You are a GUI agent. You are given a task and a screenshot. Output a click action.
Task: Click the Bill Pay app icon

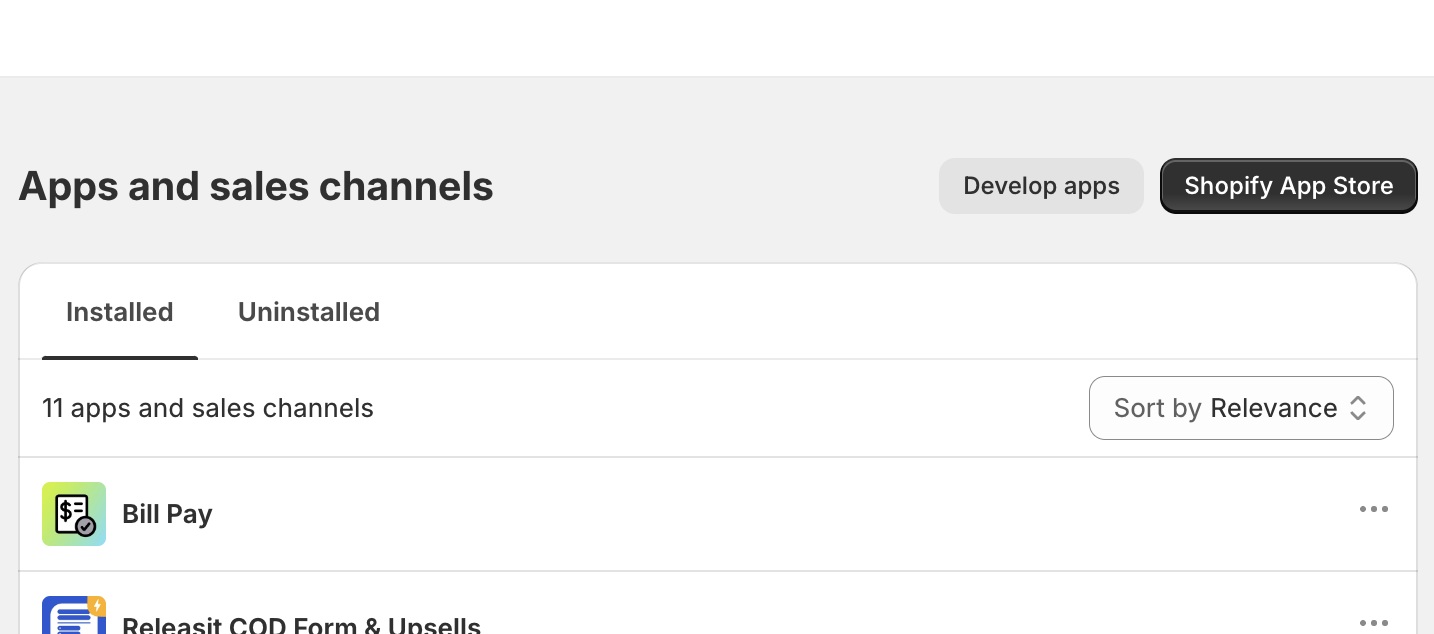pos(74,514)
